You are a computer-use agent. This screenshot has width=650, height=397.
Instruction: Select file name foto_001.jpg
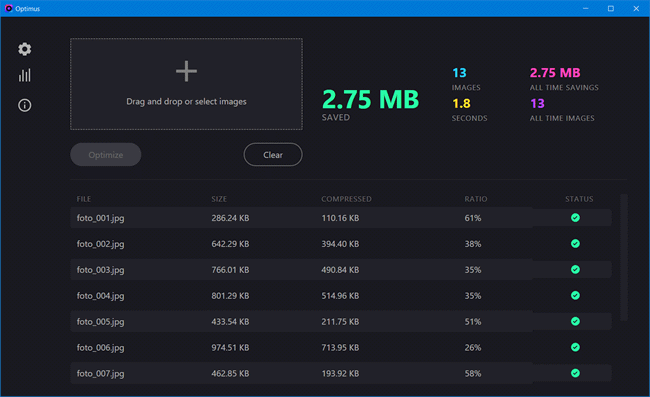(100, 218)
